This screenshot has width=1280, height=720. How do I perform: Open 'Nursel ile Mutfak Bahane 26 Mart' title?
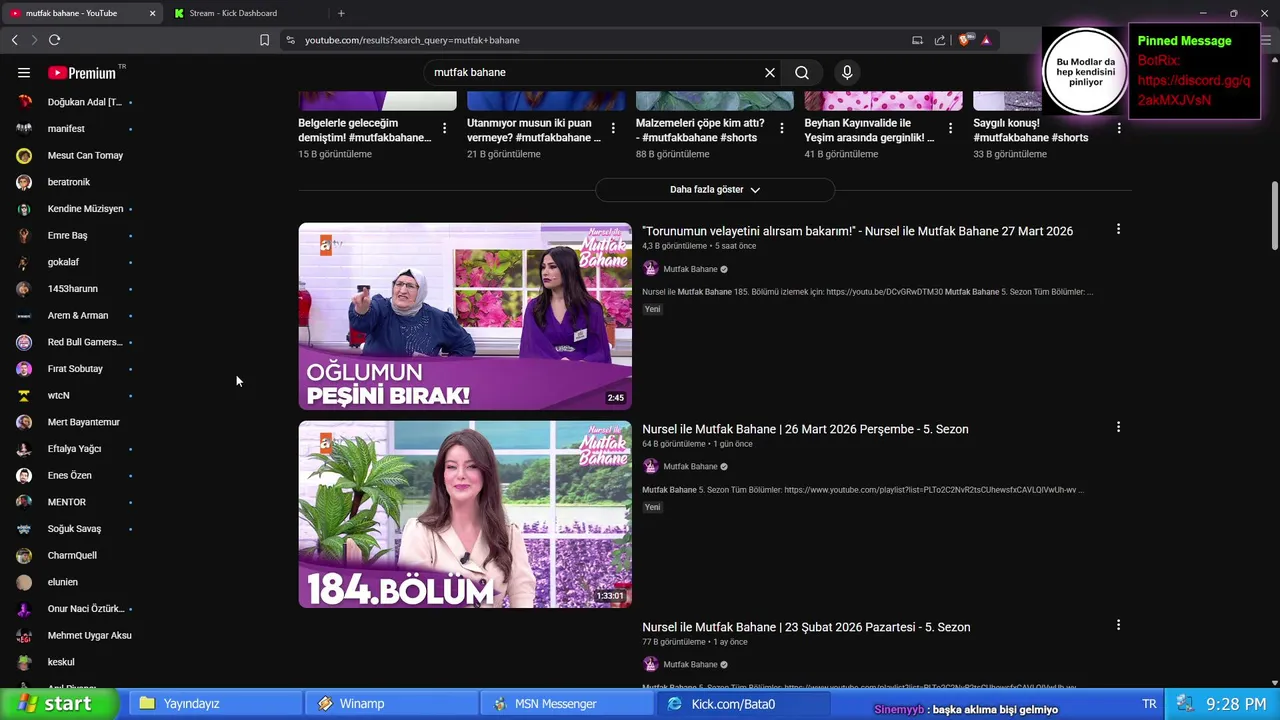pyautogui.click(x=805, y=429)
